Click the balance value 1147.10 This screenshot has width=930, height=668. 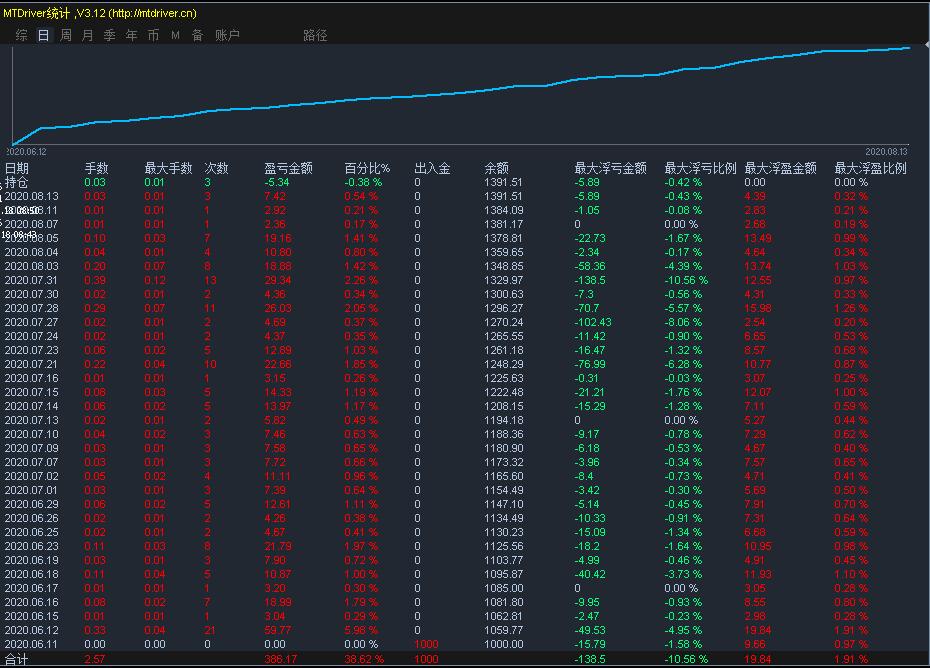pos(504,504)
